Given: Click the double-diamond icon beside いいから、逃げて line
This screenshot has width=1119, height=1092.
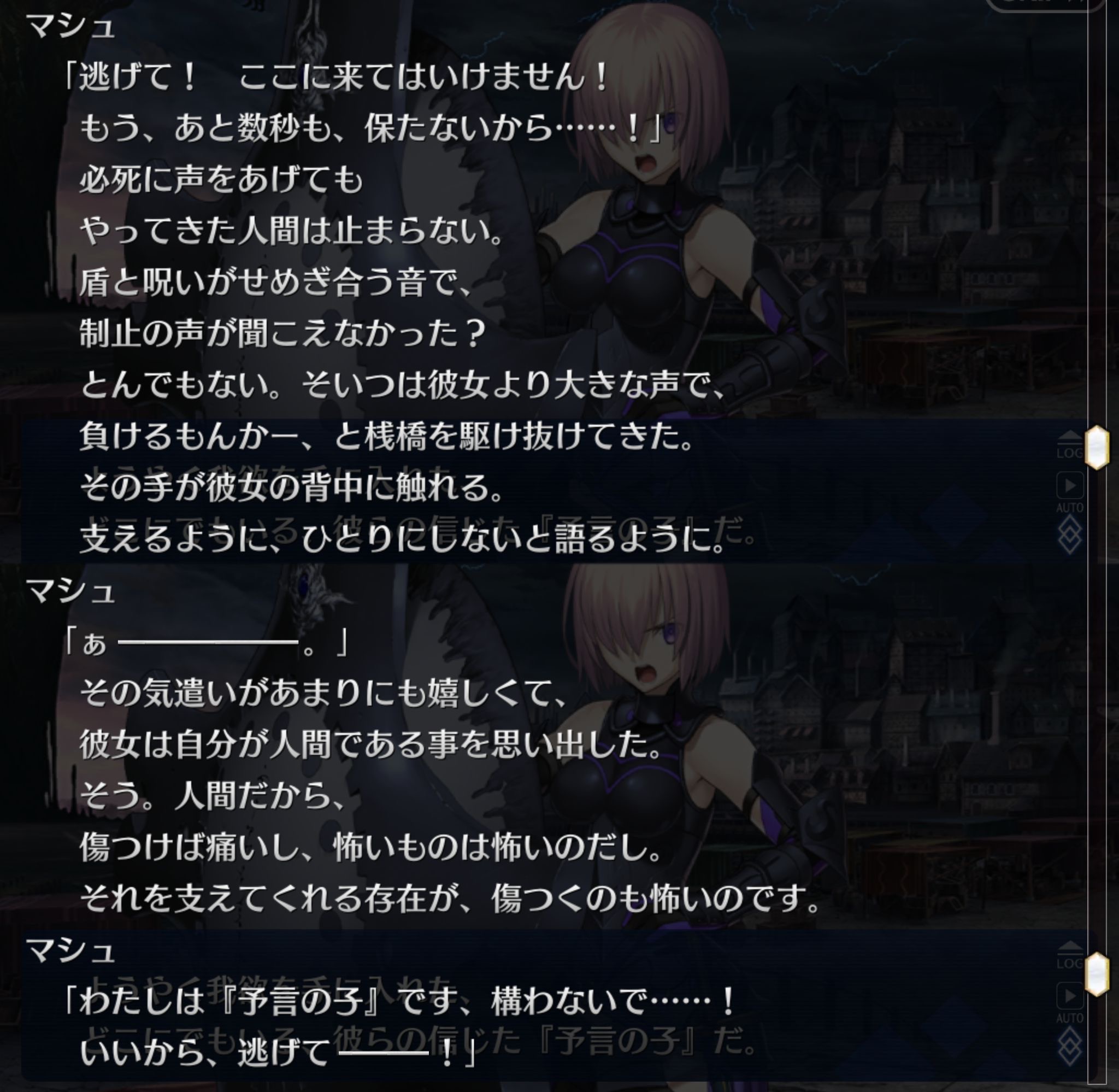Looking at the screenshot, I should point(1069,1046).
